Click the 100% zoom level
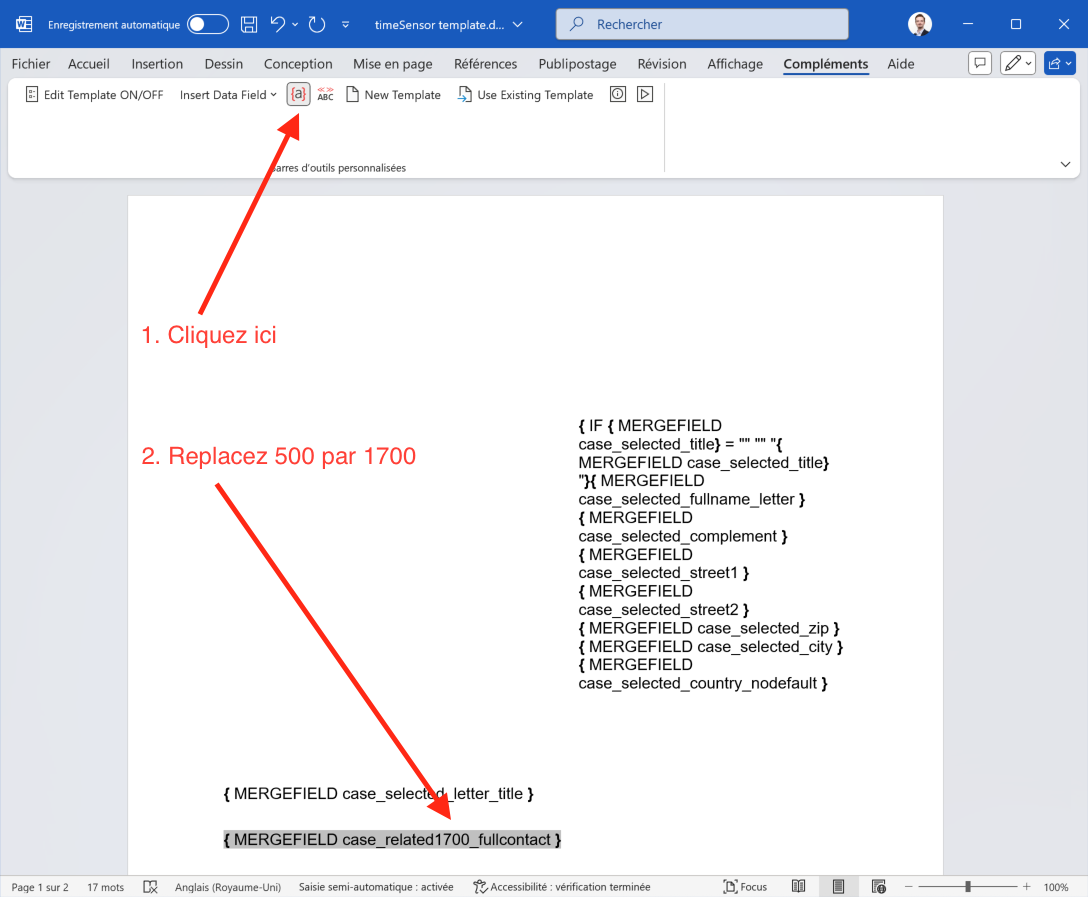This screenshot has height=897, width=1088. coord(1056,887)
